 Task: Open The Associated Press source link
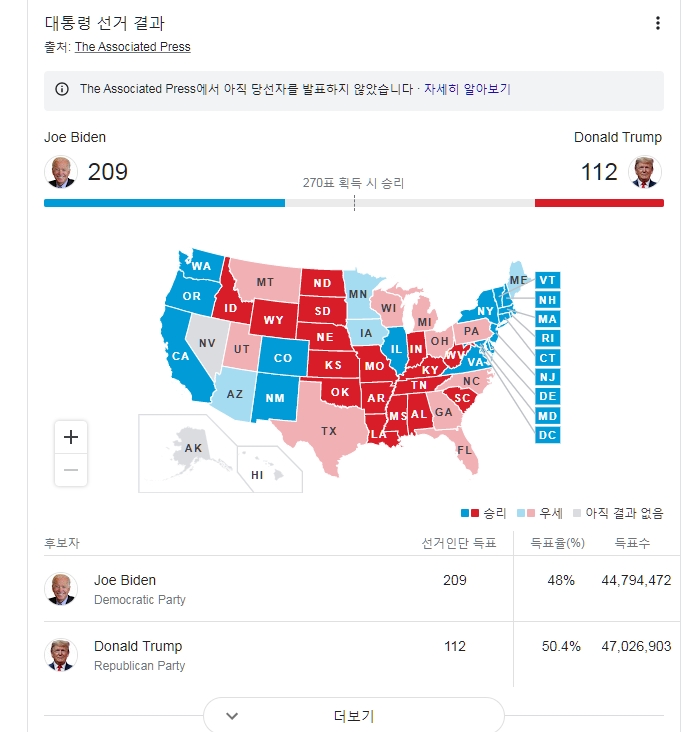point(132,47)
